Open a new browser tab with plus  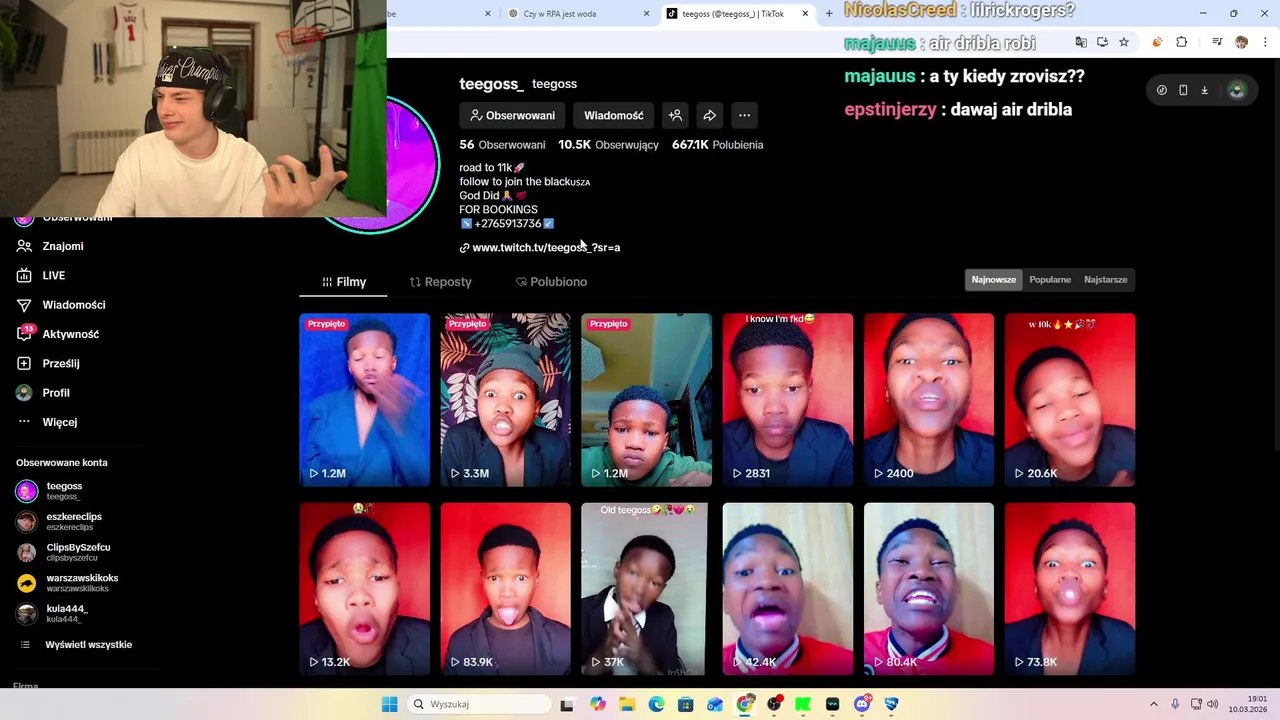(829, 14)
